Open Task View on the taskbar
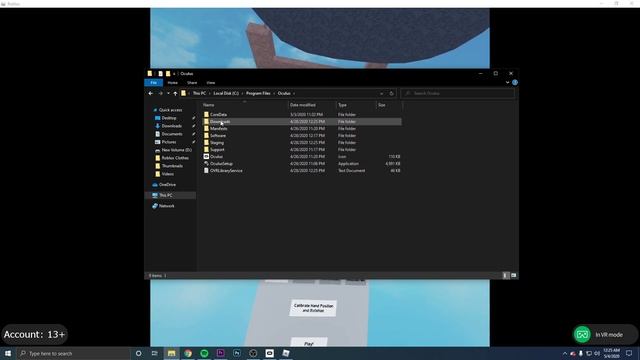The image size is (640, 360). 155,353
